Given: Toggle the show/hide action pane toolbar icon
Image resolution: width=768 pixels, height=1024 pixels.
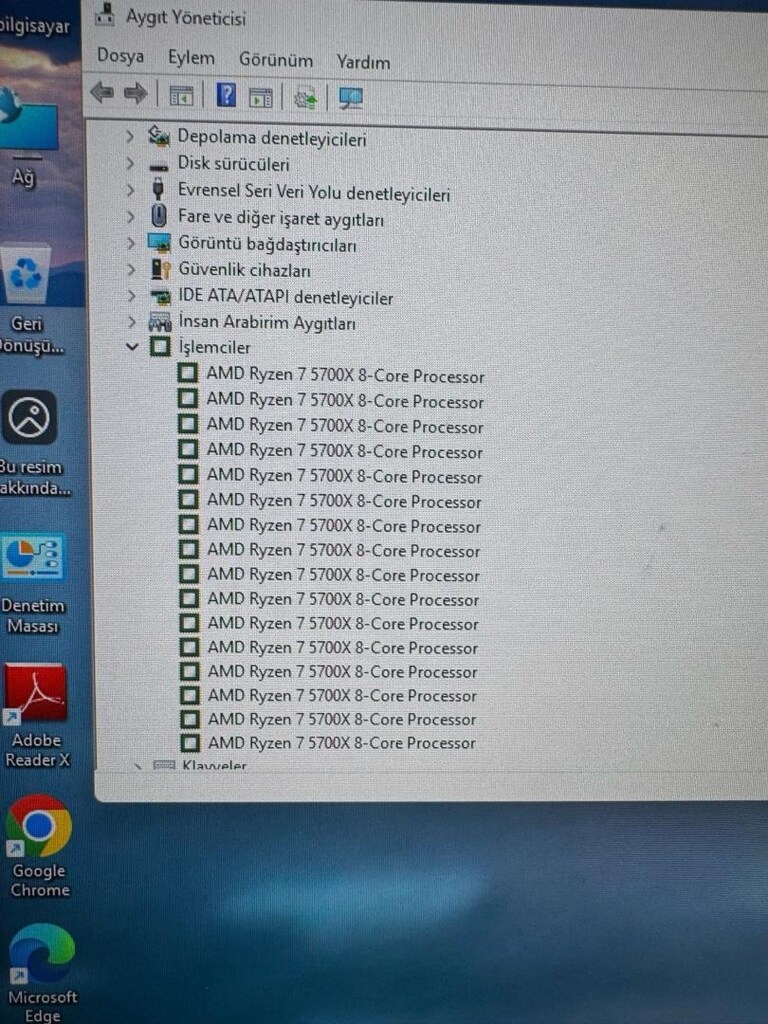Looking at the screenshot, I should point(261,98).
